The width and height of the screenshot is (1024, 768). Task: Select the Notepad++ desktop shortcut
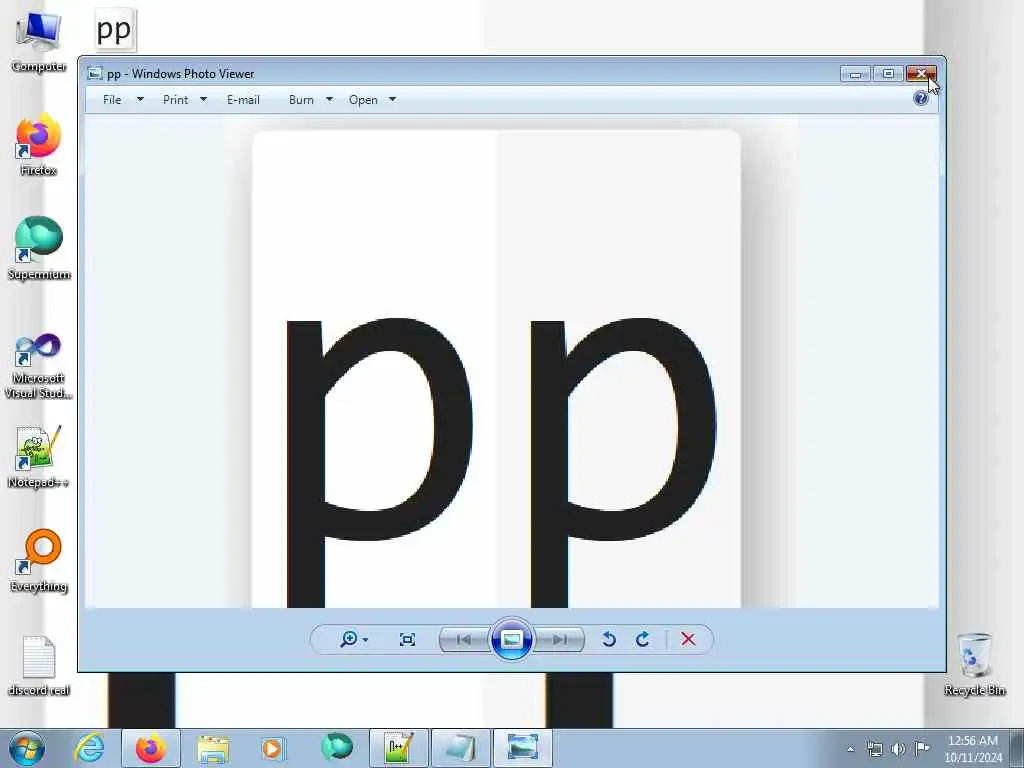(x=39, y=456)
